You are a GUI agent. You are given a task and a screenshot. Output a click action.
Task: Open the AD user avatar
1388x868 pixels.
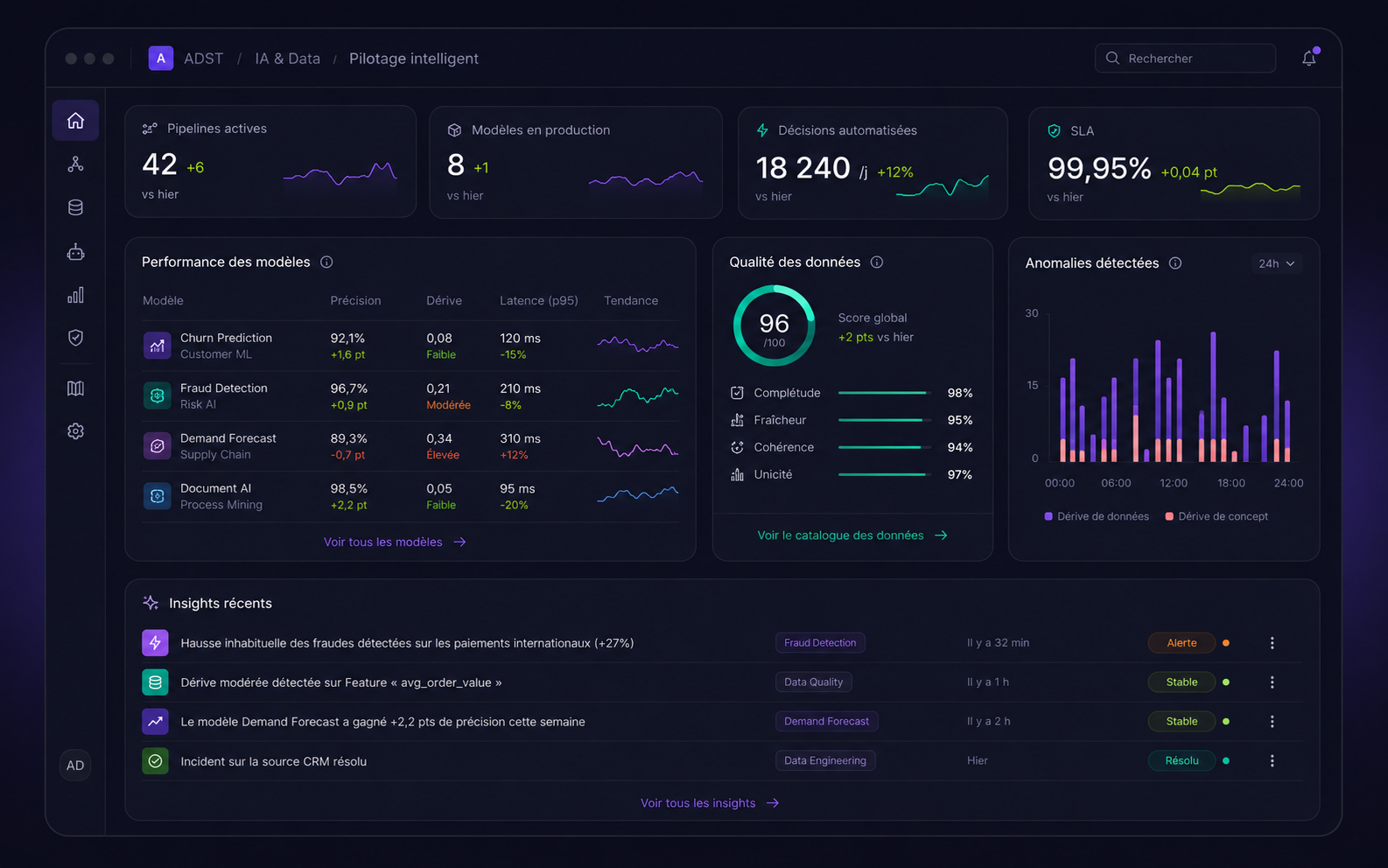[x=75, y=766]
